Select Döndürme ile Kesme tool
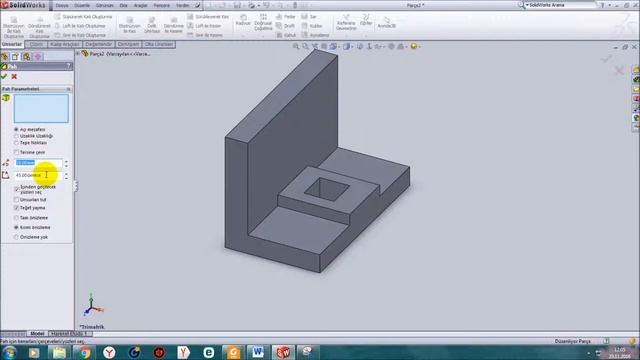640x360 pixels. tap(173, 25)
